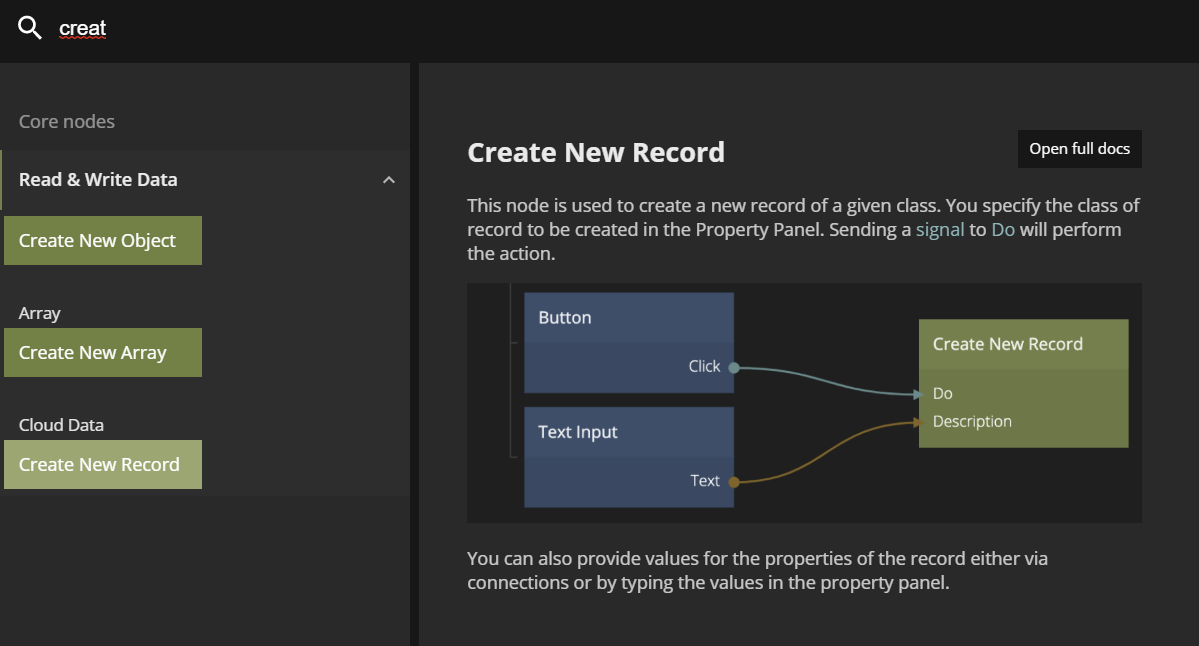Click the Cloud Data subcategory label

tap(61, 425)
